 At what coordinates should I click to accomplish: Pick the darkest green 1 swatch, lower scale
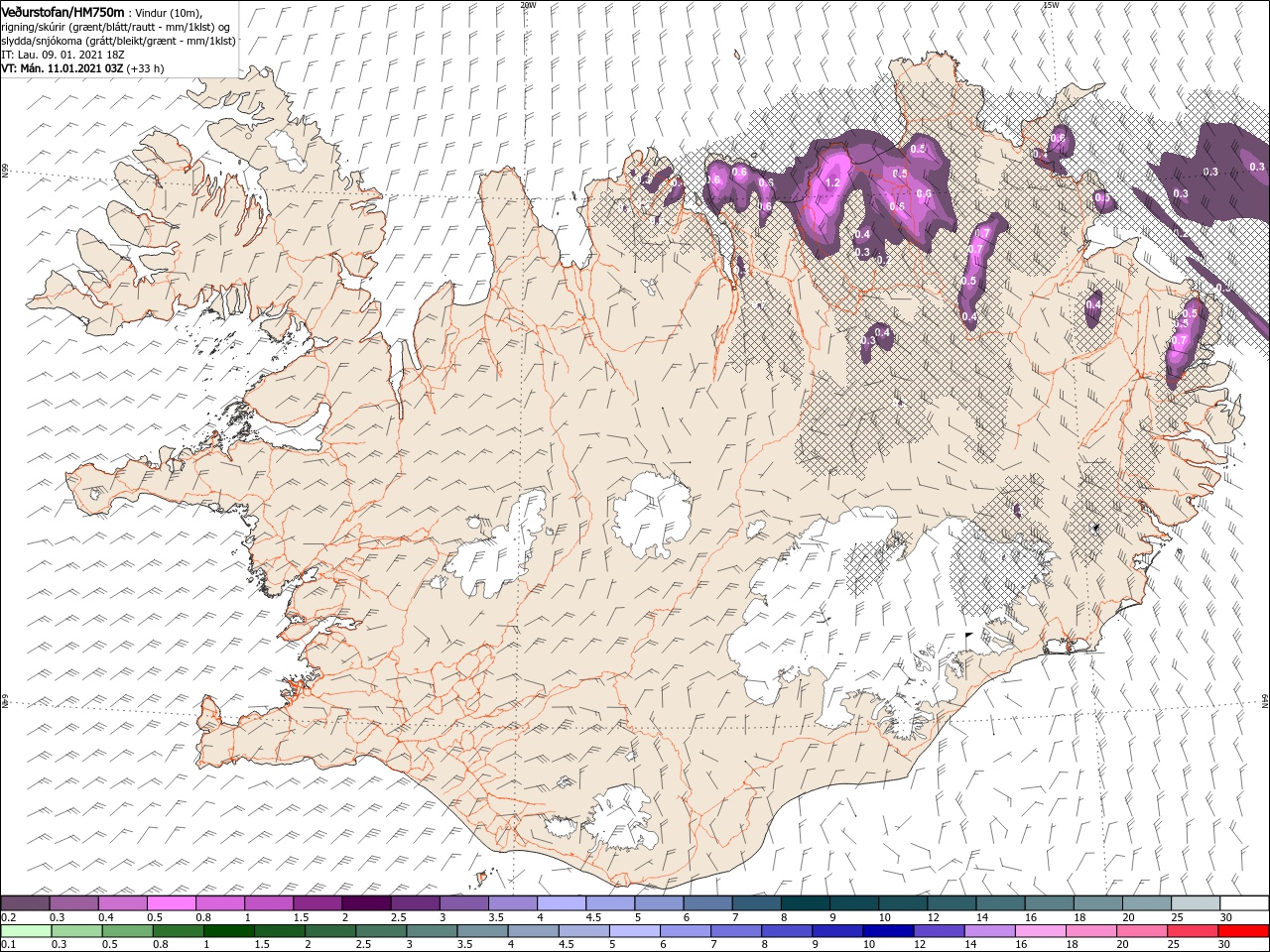coord(228,931)
